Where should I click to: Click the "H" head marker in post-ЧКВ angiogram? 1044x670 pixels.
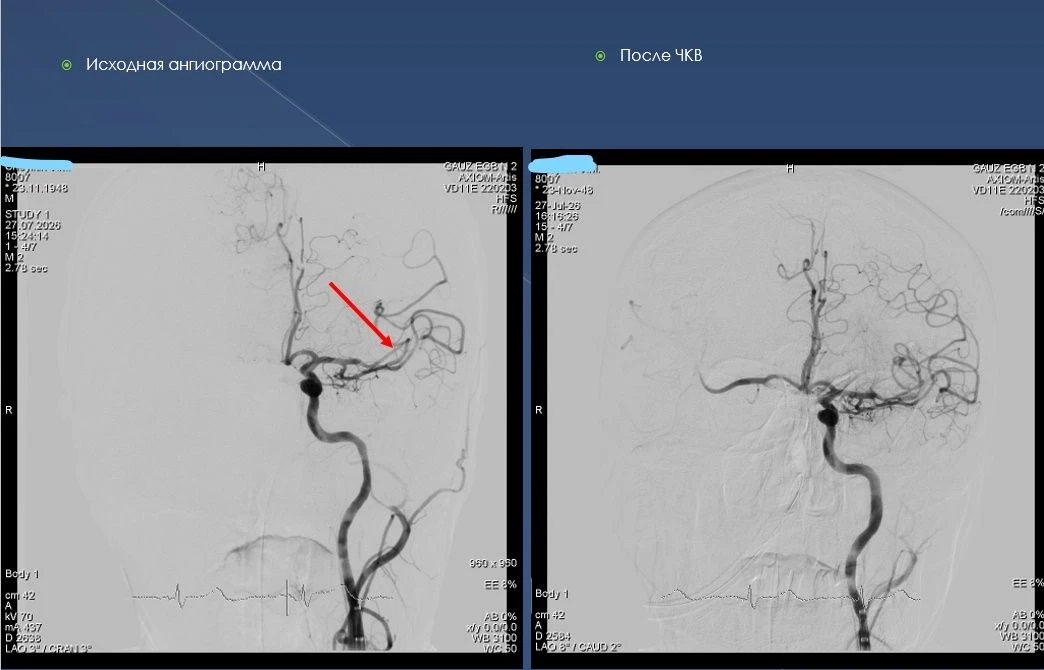pyautogui.click(x=790, y=168)
